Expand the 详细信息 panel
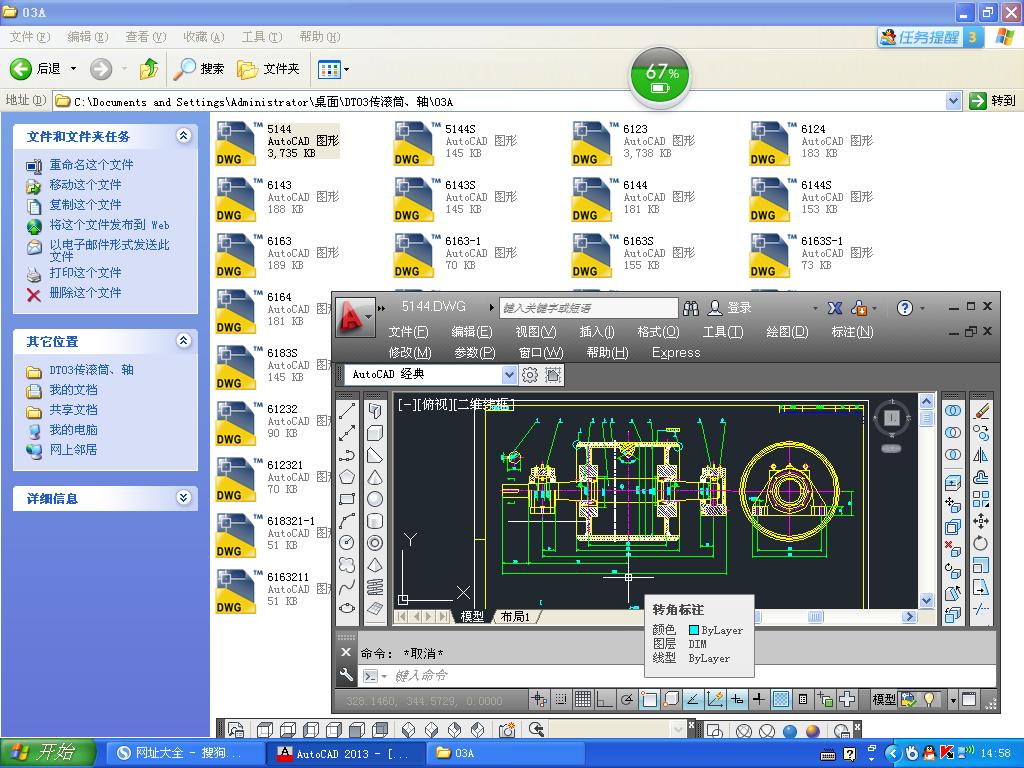The image size is (1024, 768). (183, 498)
